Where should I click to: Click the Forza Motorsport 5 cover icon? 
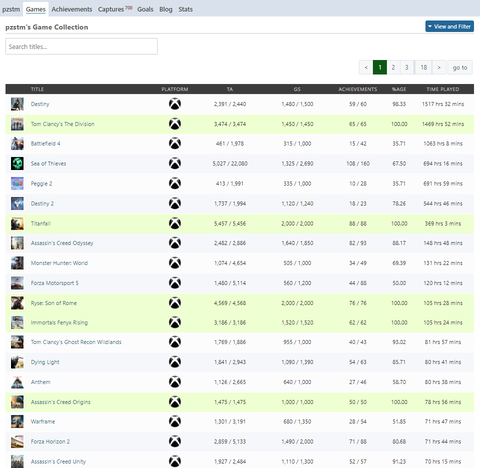pos(17,283)
